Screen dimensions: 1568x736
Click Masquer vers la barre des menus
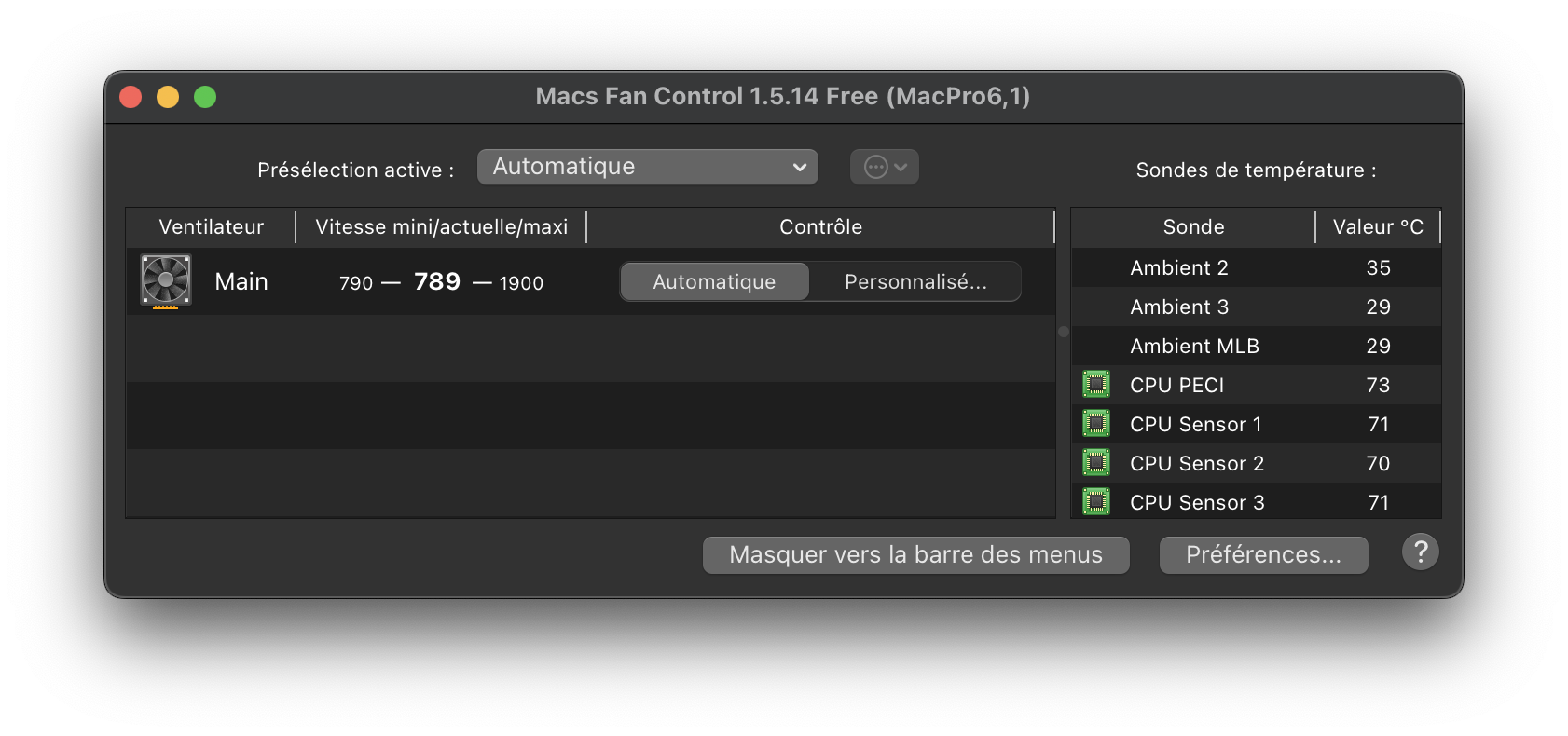pyautogui.click(x=916, y=554)
